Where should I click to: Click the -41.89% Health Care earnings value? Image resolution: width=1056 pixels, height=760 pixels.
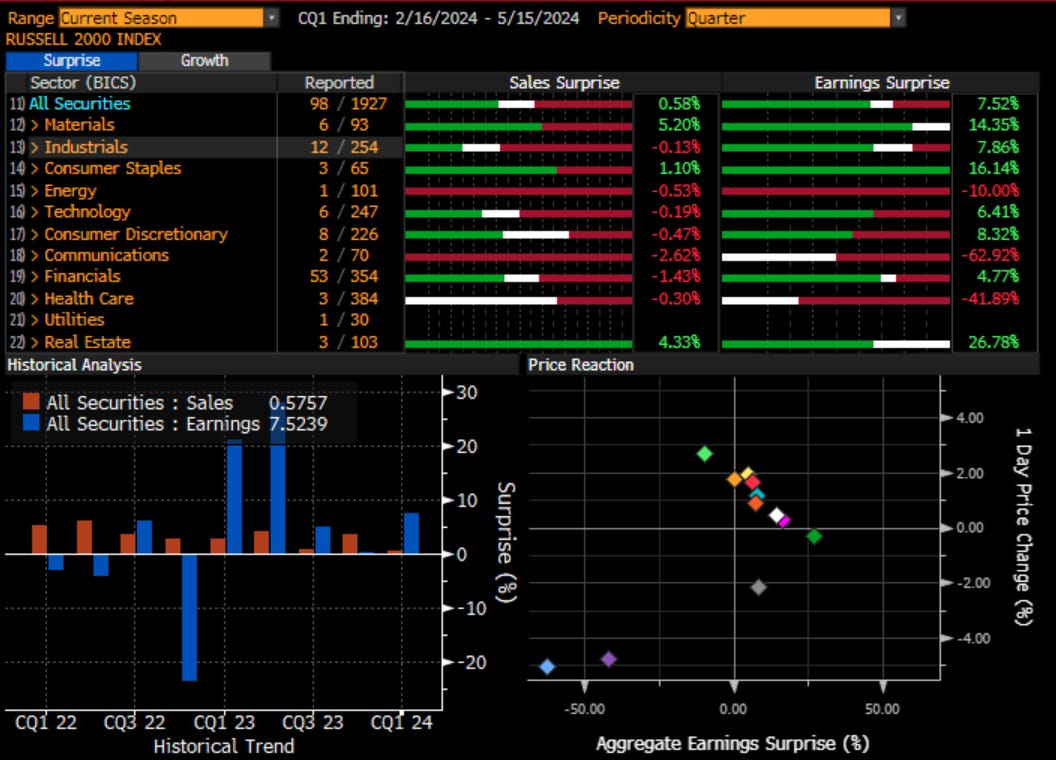click(x=990, y=298)
